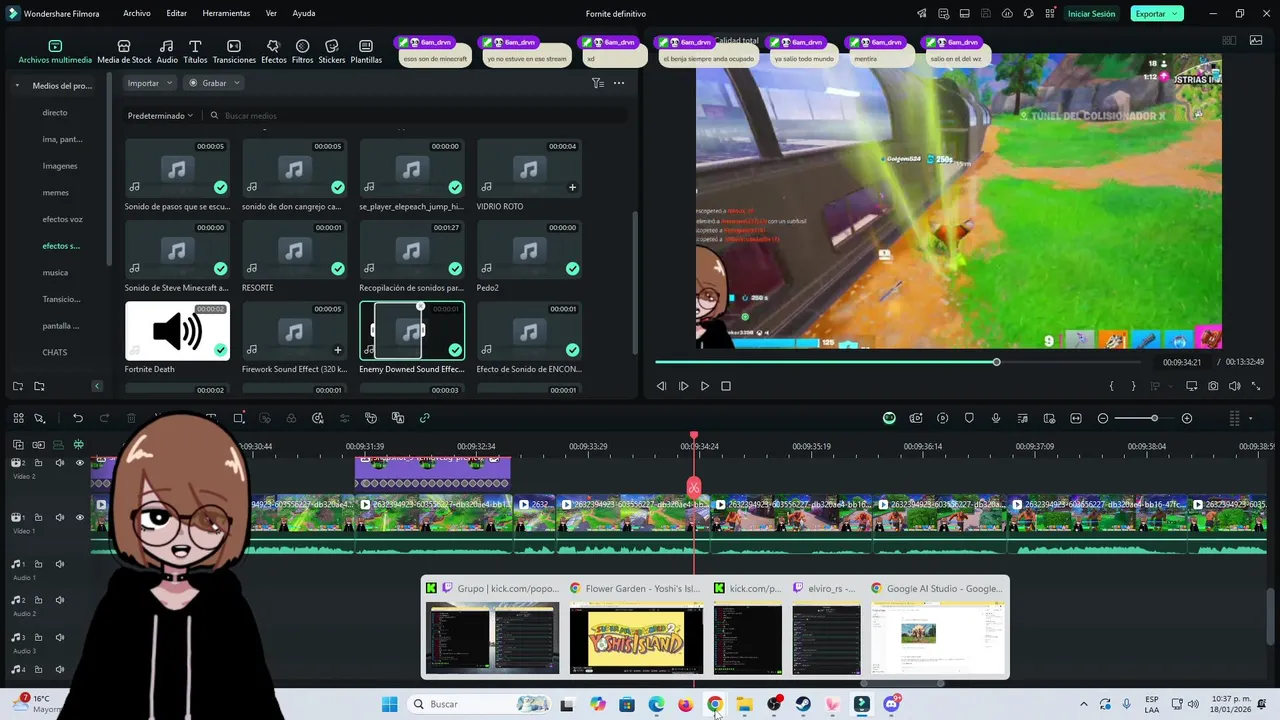The width and height of the screenshot is (1280, 720).
Task: Zoom out the timeline
Action: click(x=1103, y=418)
